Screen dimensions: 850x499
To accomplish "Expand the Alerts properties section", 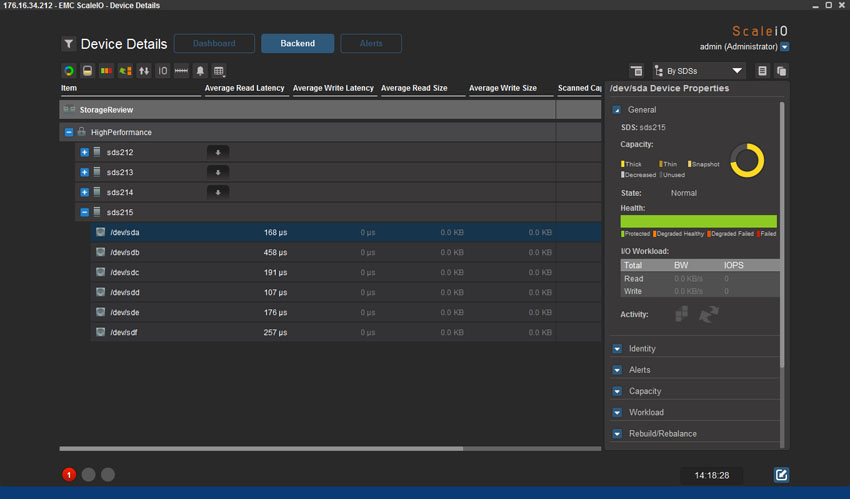I will point(617,370).
